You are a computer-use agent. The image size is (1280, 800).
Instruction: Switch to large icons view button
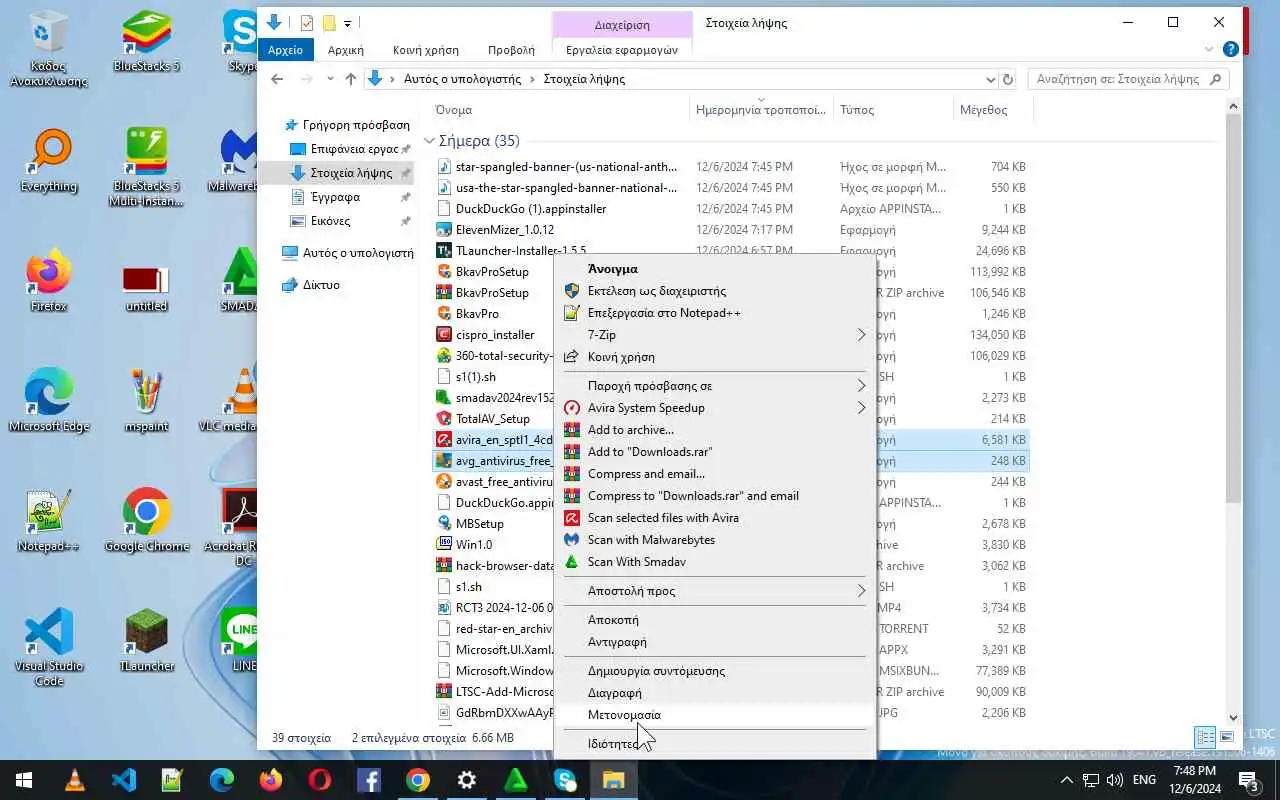click(x=1227, y=737)
